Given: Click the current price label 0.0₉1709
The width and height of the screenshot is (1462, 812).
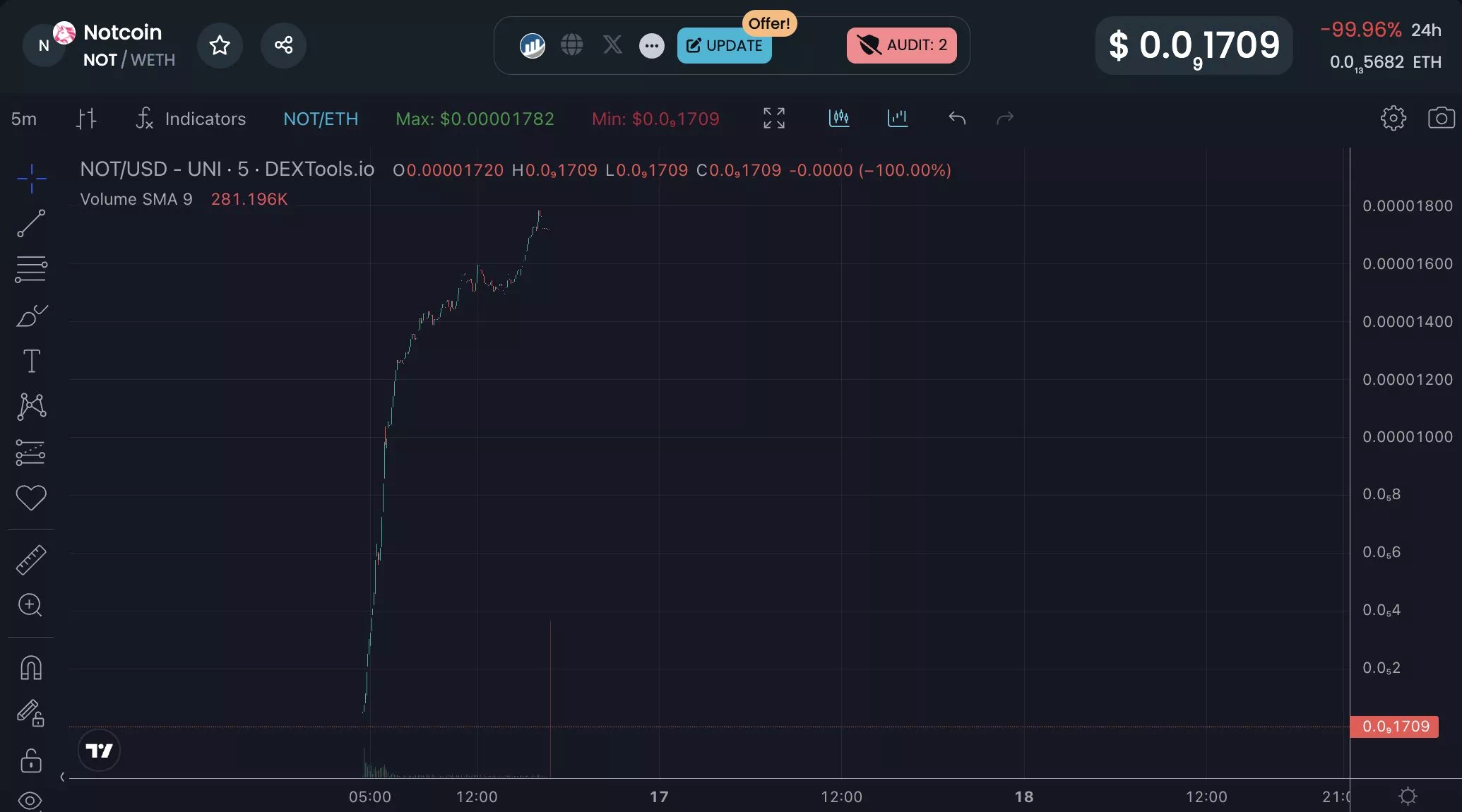Looking at the screenshot, I should click(x=1394, y=727).
